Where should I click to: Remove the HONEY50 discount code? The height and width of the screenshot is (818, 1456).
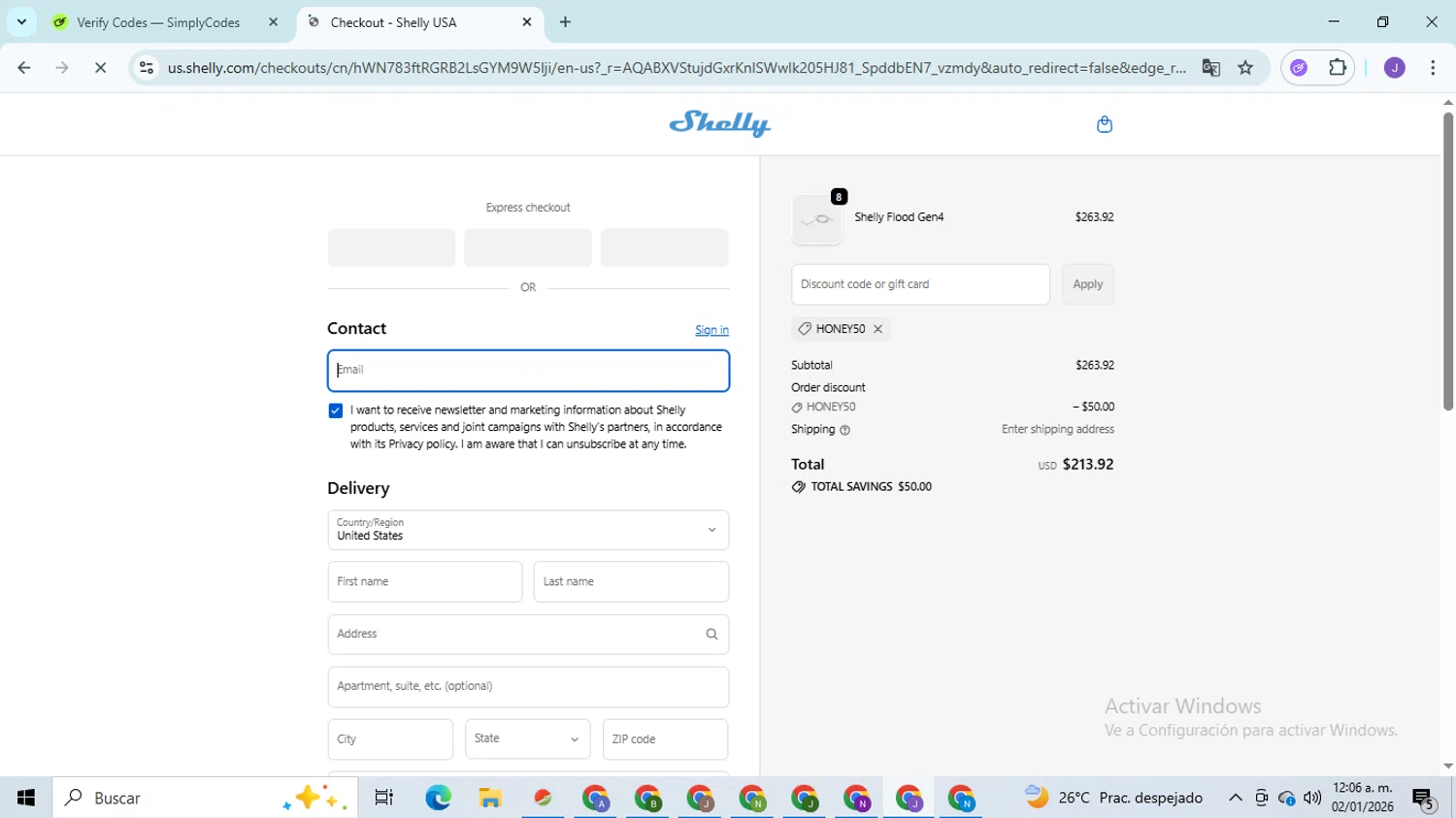click(877, 329)
